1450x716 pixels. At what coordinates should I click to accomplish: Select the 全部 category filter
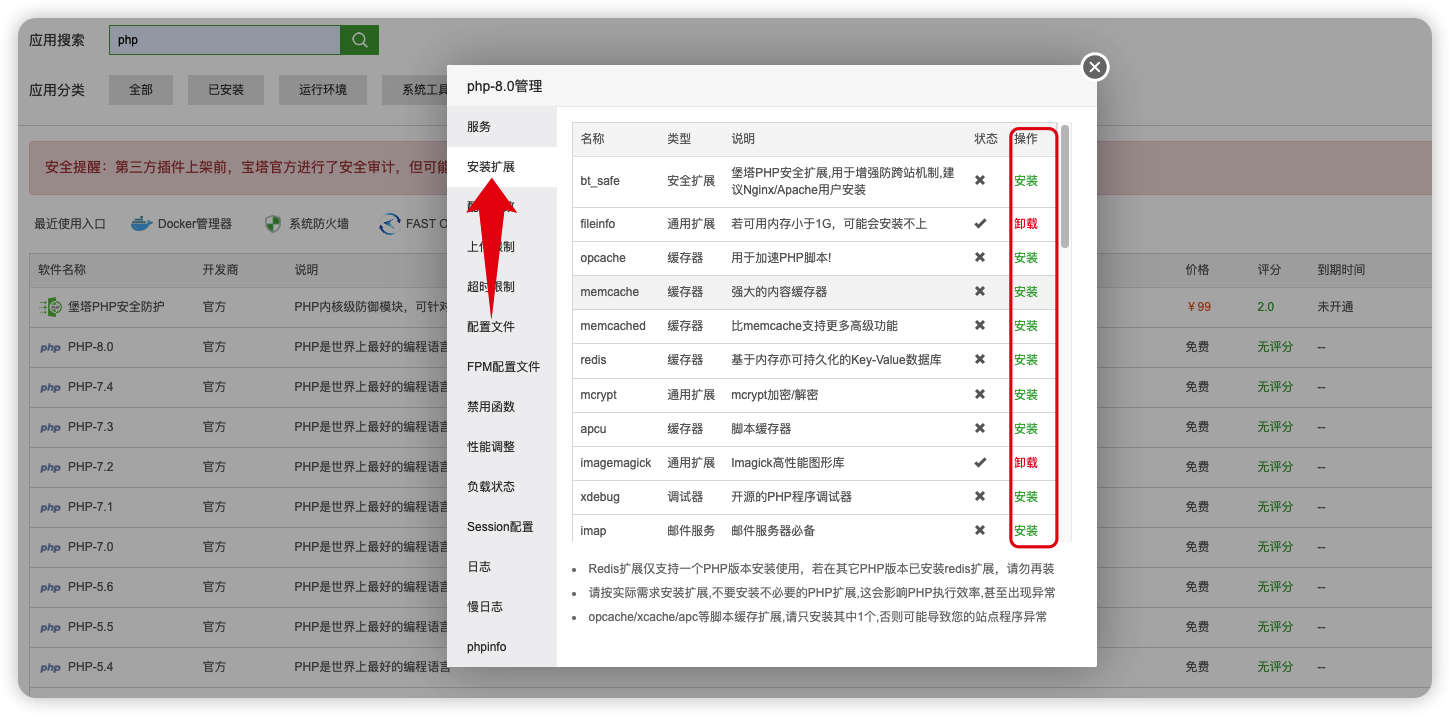tap(141, 90)
